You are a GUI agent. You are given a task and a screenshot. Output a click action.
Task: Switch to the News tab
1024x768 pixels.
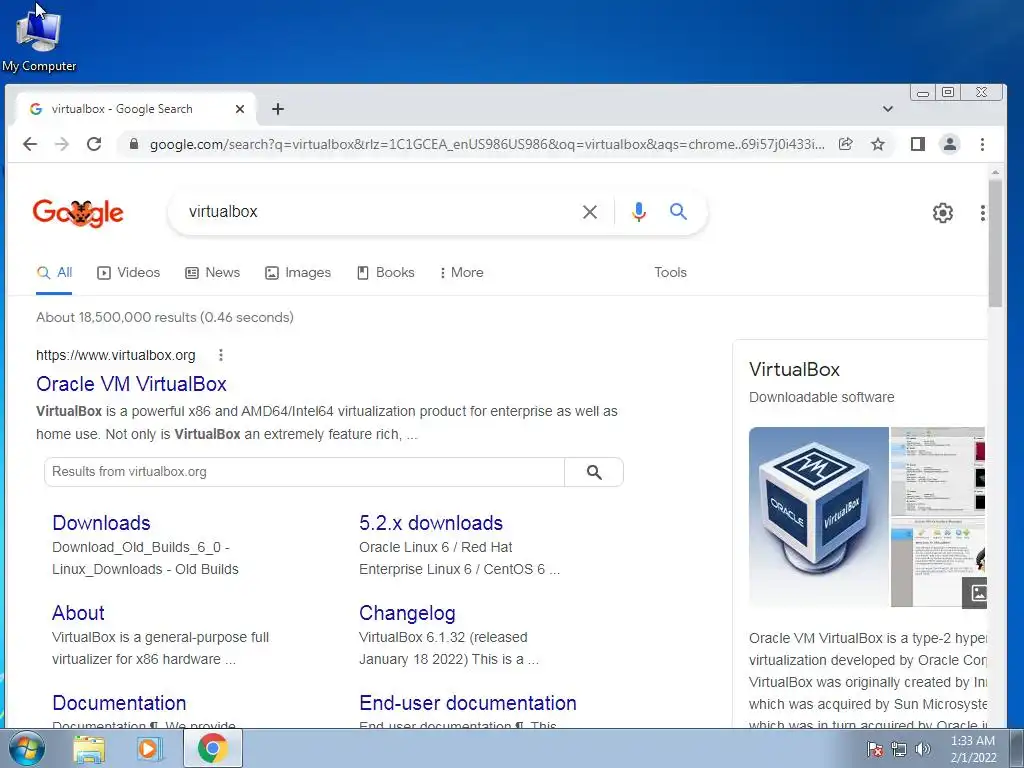pyautogui.click(x=213, y=273)
